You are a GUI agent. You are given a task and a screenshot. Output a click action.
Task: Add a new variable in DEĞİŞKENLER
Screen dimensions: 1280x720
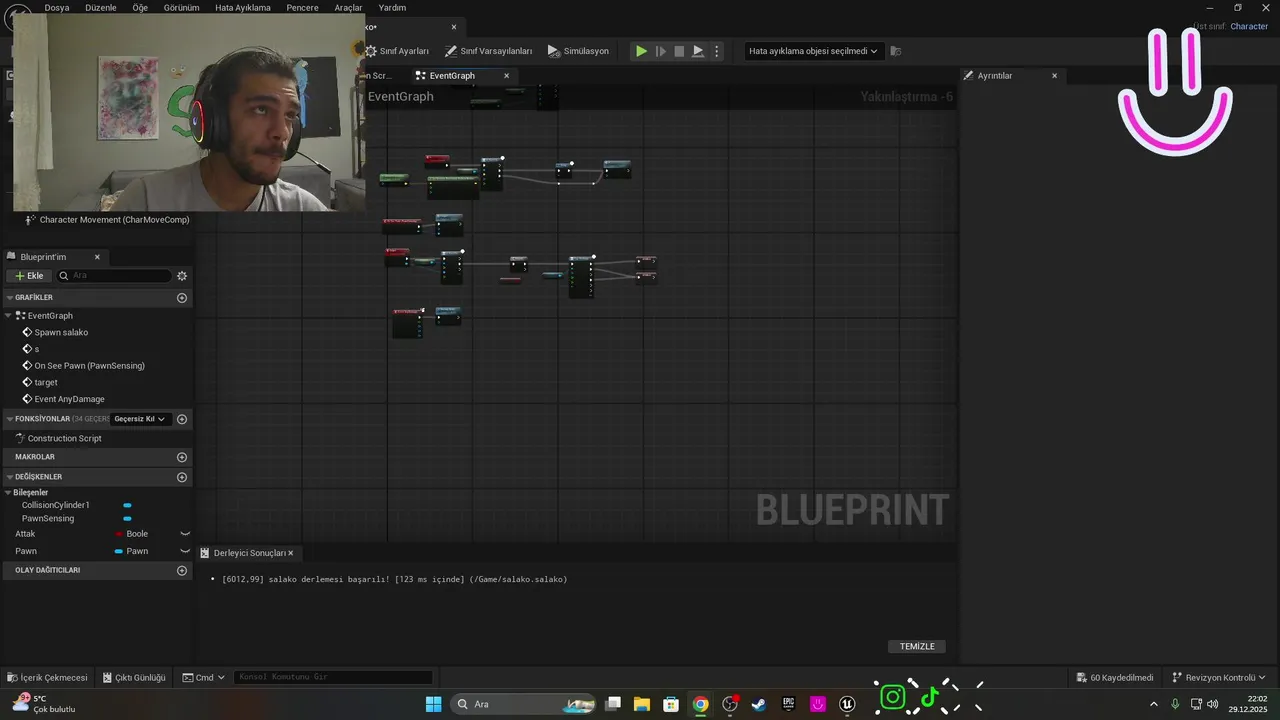pyautogui.click(x=182, y=477)
